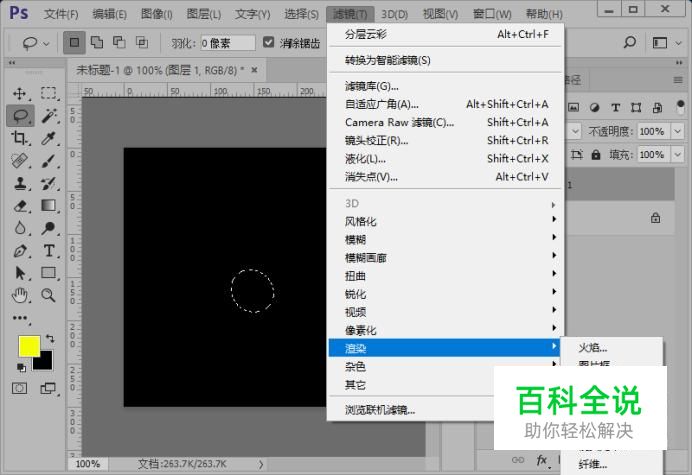
Task: Open the 图像(I) menu
Action: [157, 14]
